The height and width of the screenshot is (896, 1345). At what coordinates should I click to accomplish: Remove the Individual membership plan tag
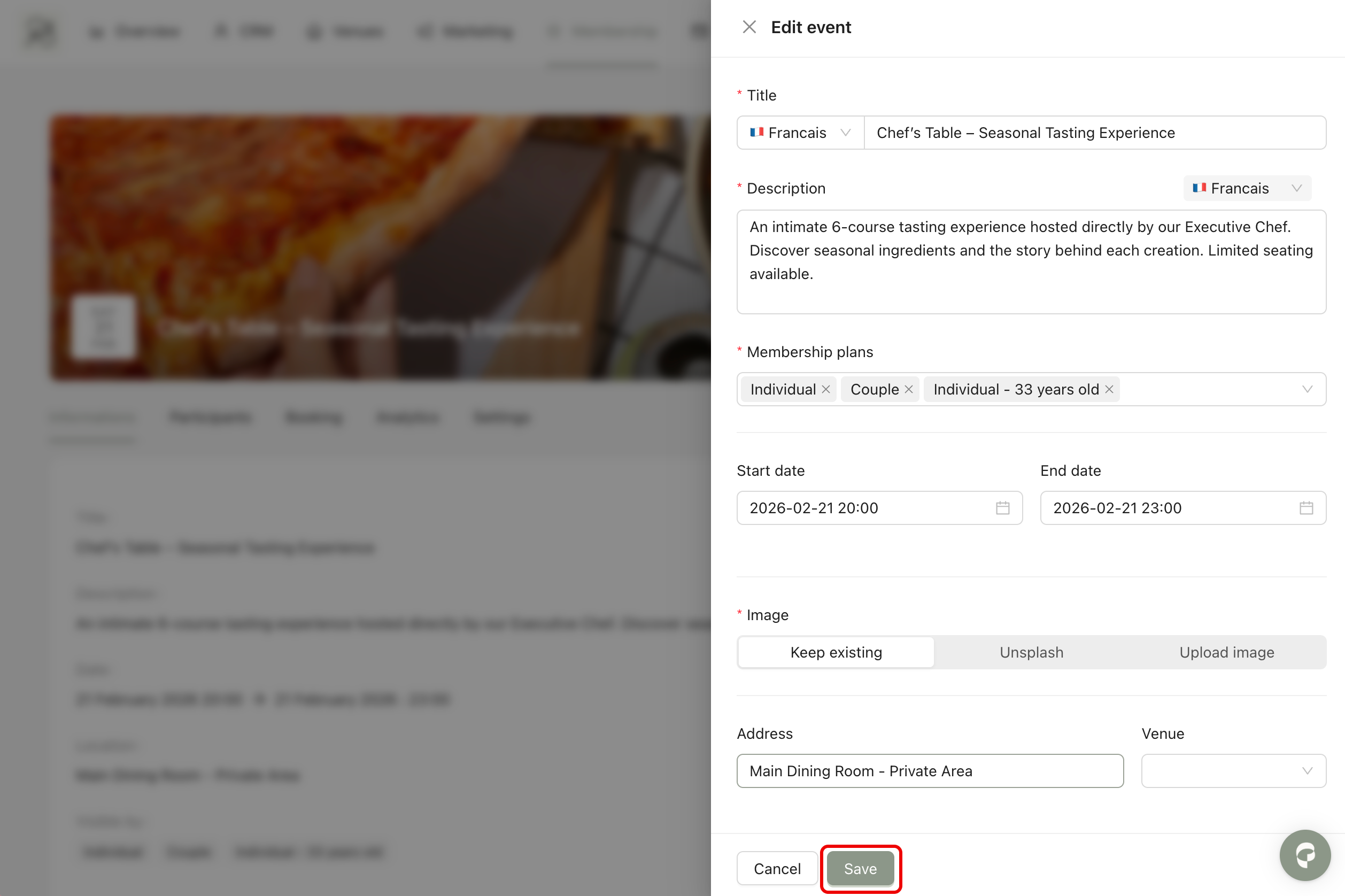click(x=825, y=389)
